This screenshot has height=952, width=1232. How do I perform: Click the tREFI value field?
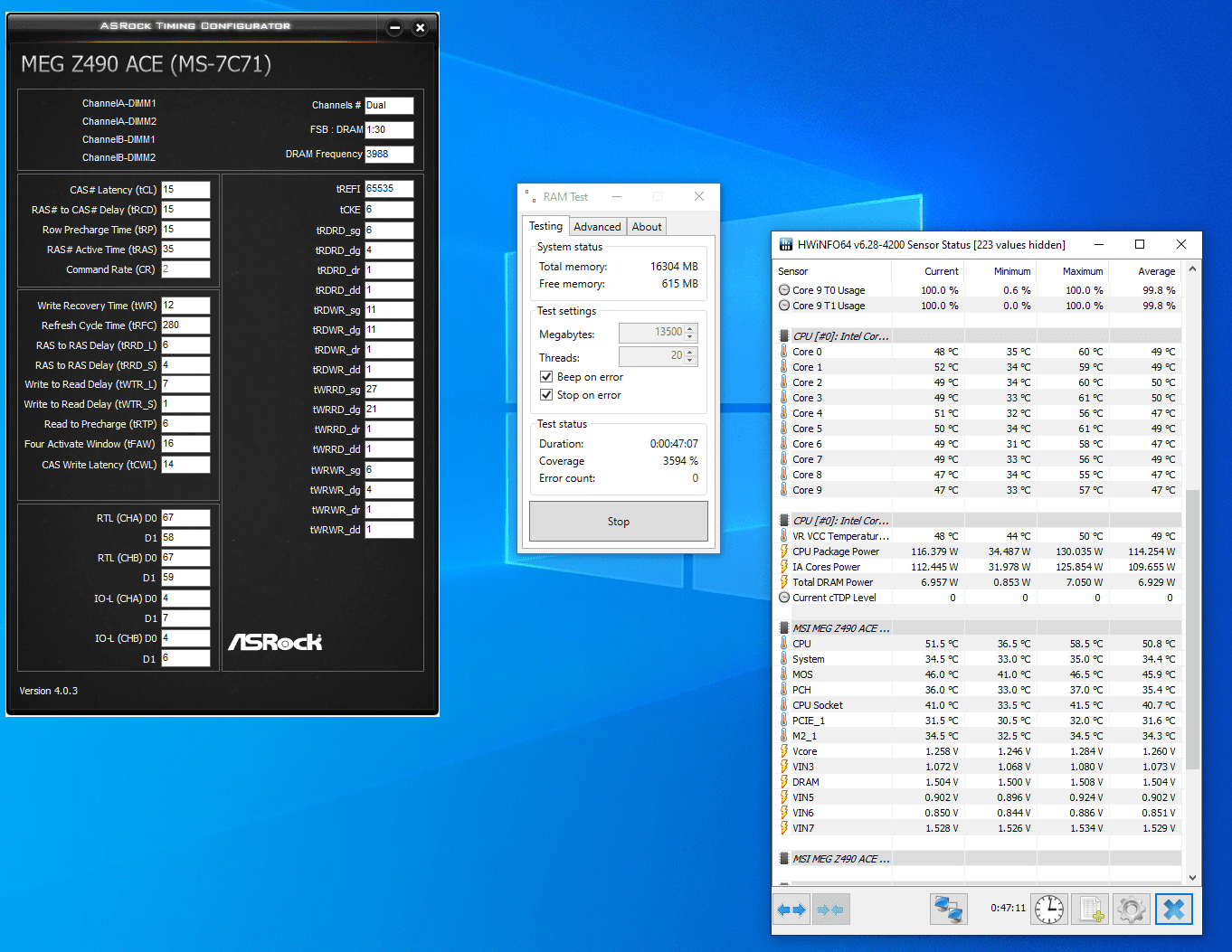point(389,189)
